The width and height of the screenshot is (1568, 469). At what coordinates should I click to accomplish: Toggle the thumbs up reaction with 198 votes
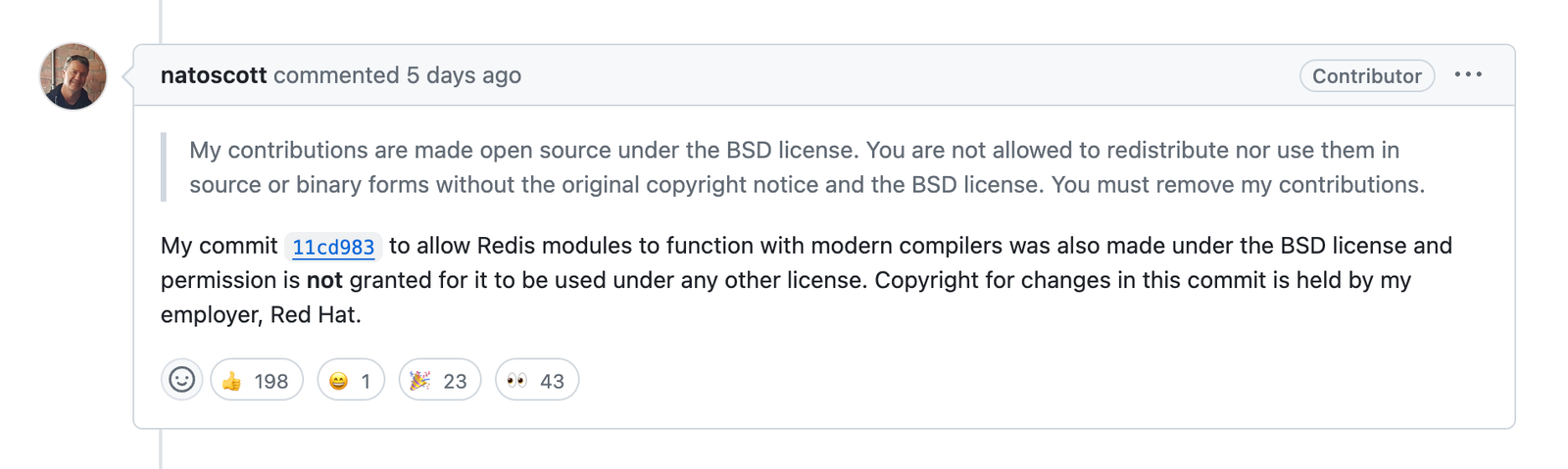coord(257,380)
